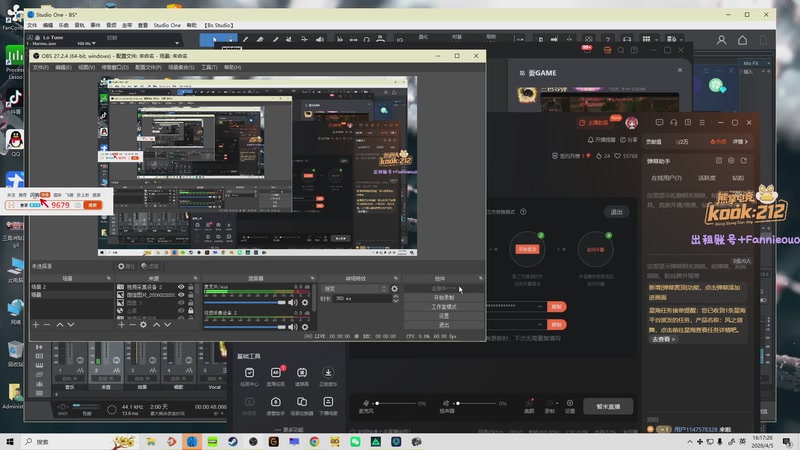
Task: Mute the 麦克风/Aux mixer channel speaker
Action: click(292, 303)
